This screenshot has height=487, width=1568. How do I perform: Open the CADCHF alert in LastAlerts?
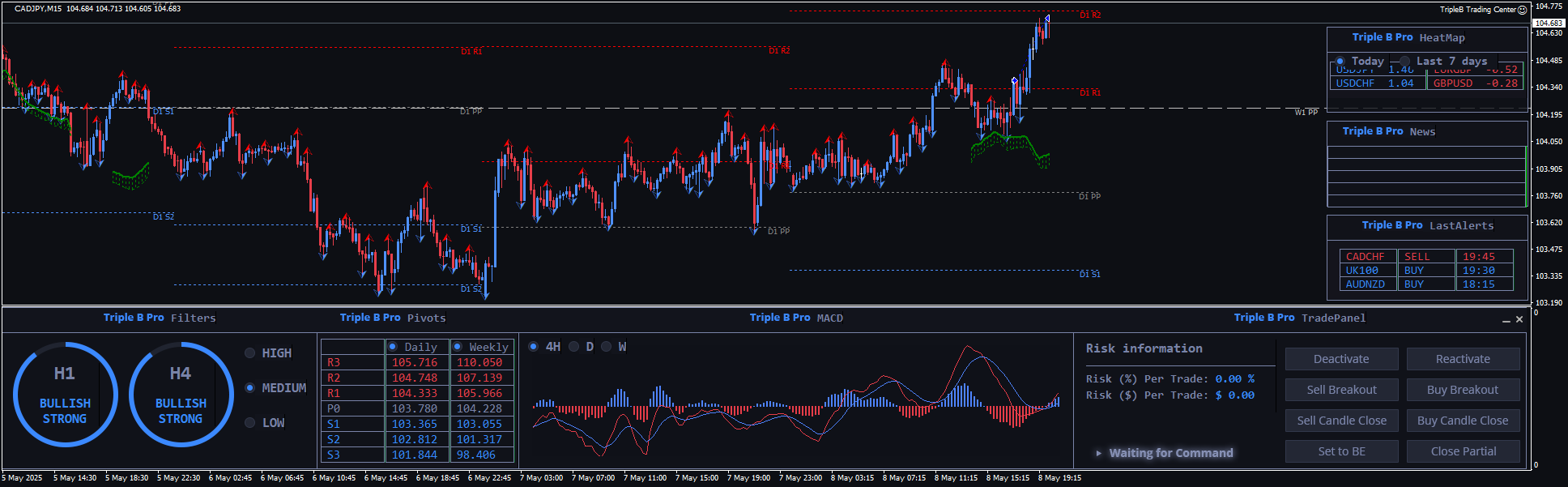[x=1366, y=257]
